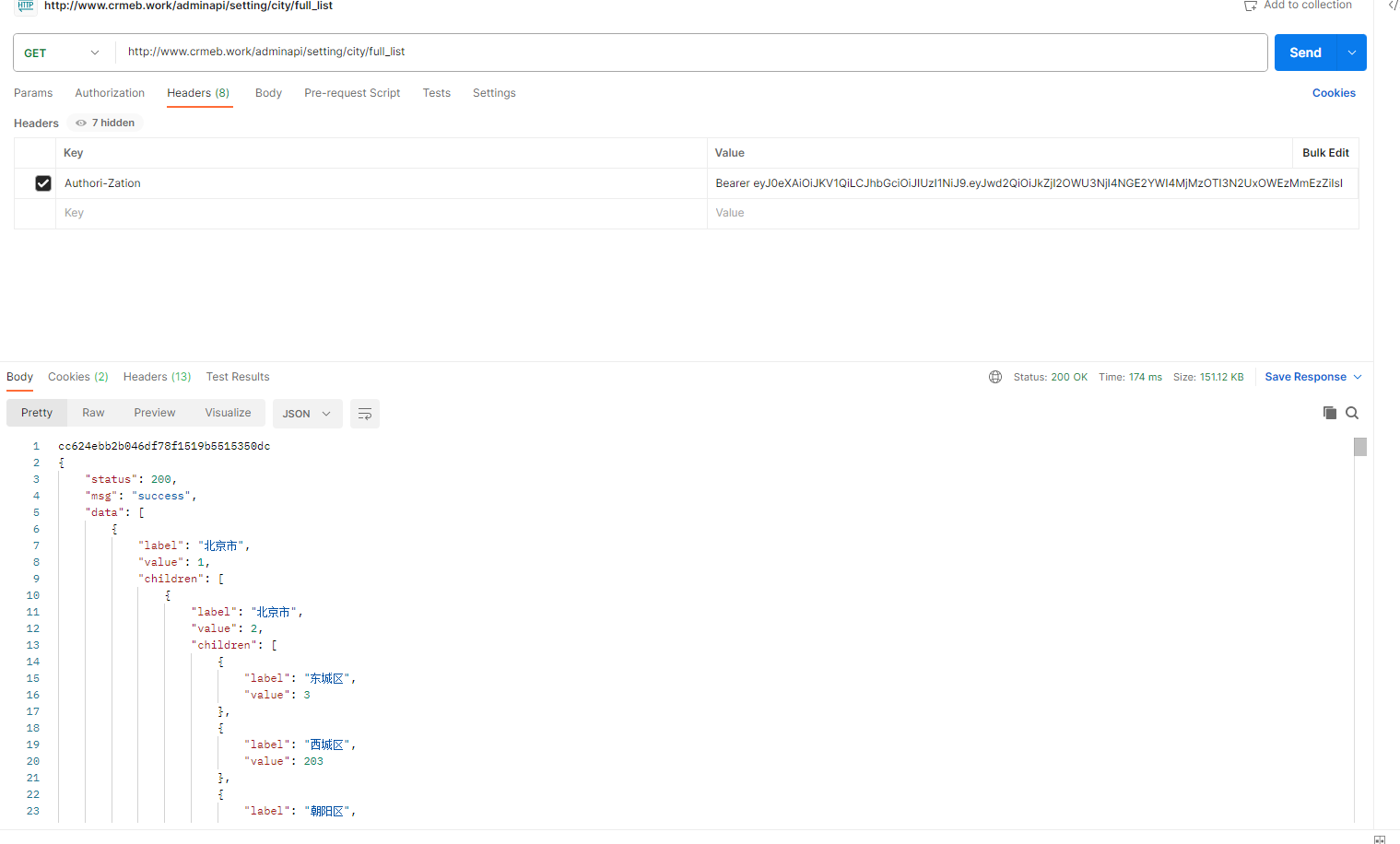
Task: Click the hash string on line 1
Action: tap(164, 446)
